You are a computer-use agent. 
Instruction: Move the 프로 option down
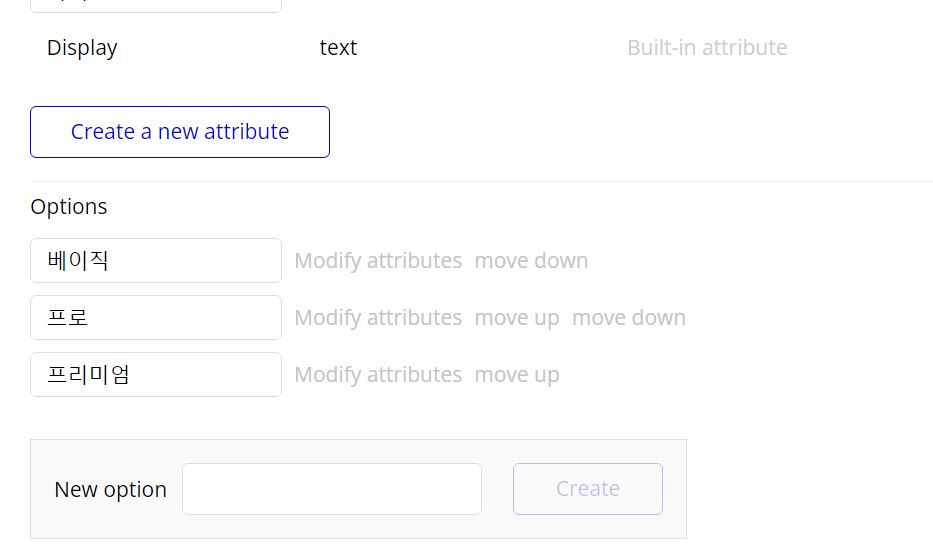coord(629,318)
